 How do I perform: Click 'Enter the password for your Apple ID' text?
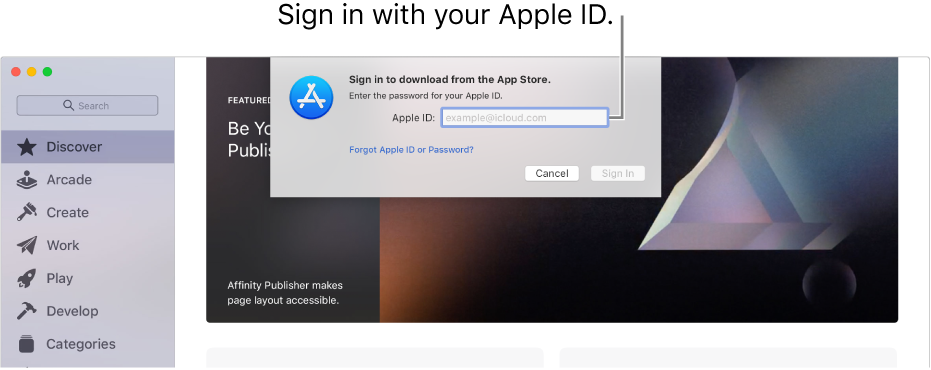(426, 96)
